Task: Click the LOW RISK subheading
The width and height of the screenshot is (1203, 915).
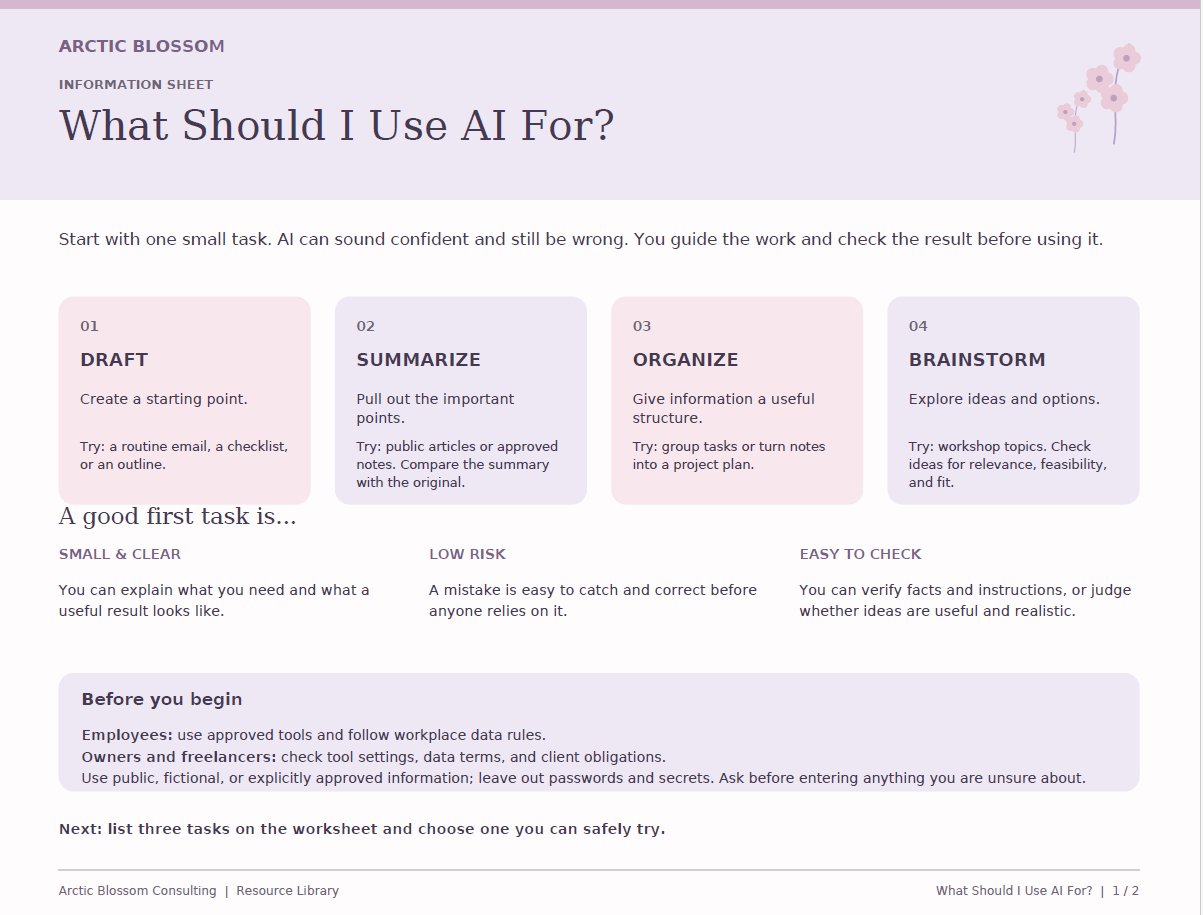Action: point(468,554)
